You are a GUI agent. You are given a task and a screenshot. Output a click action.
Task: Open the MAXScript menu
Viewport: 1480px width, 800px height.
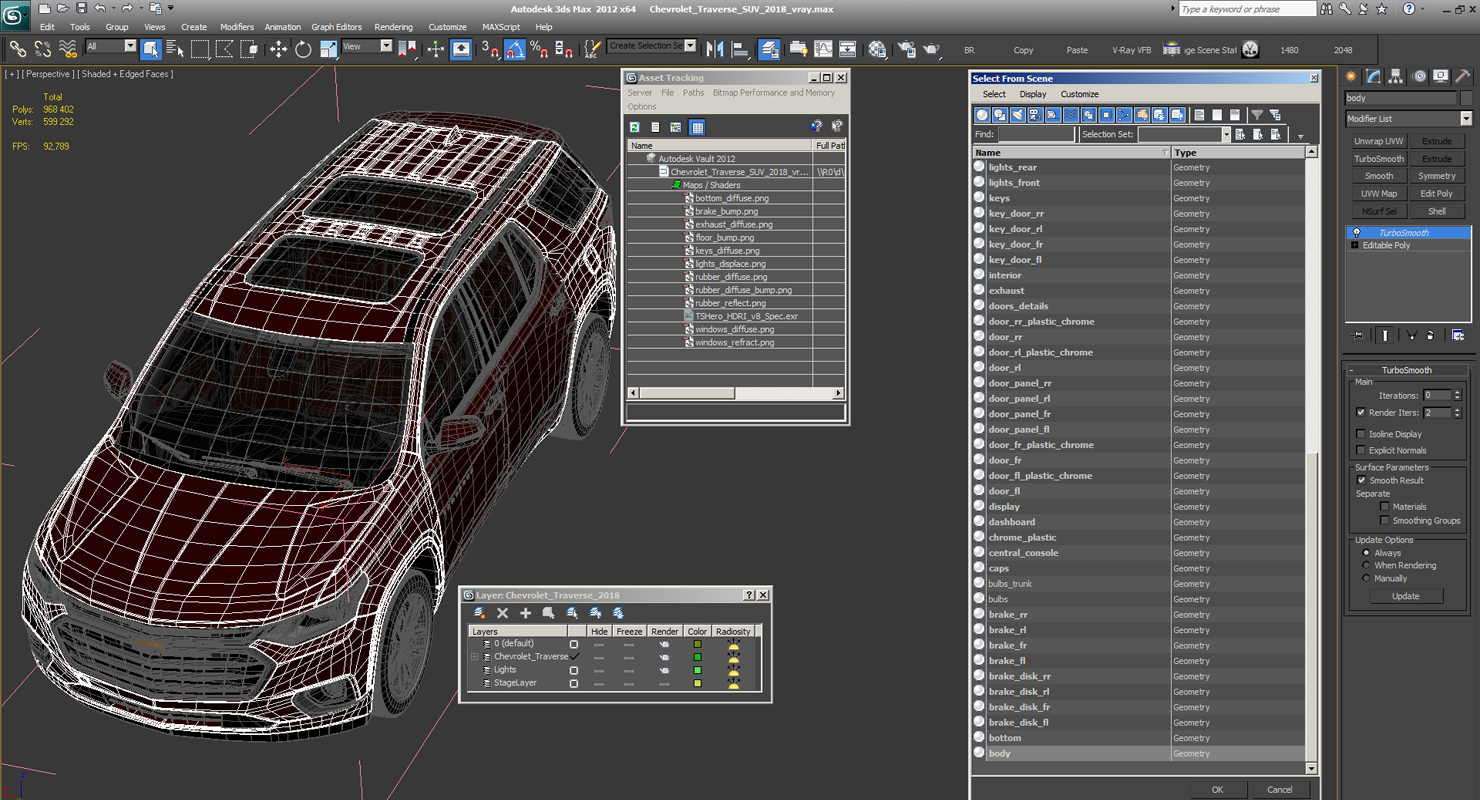(x=501, y=27)
